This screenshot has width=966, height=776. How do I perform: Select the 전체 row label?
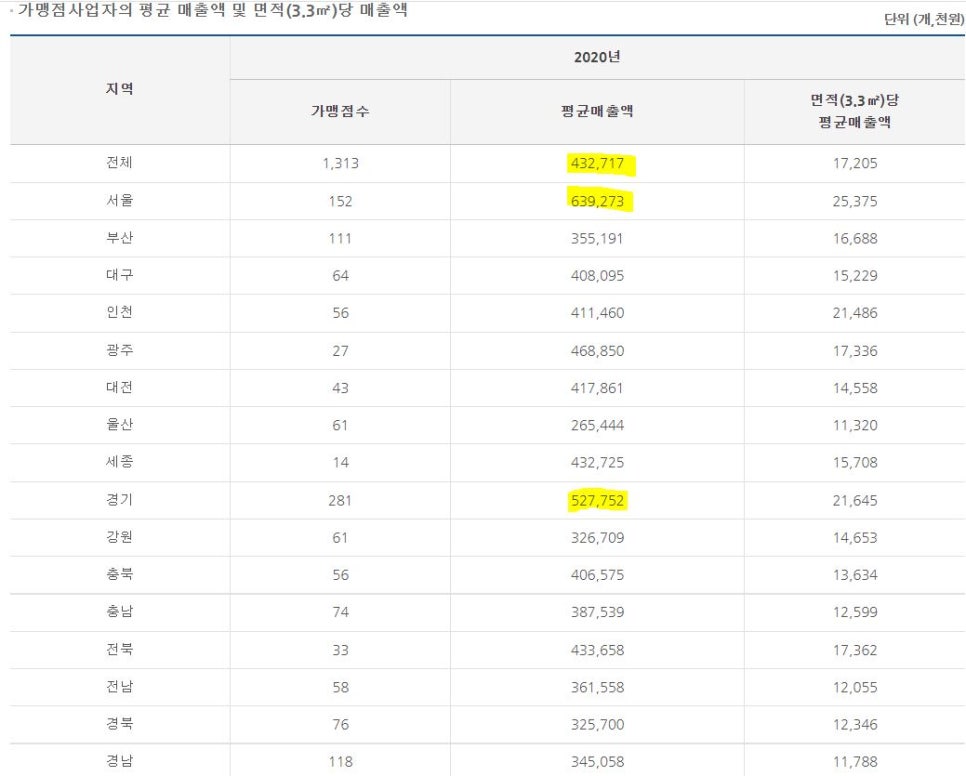click(x=120, y=163)
